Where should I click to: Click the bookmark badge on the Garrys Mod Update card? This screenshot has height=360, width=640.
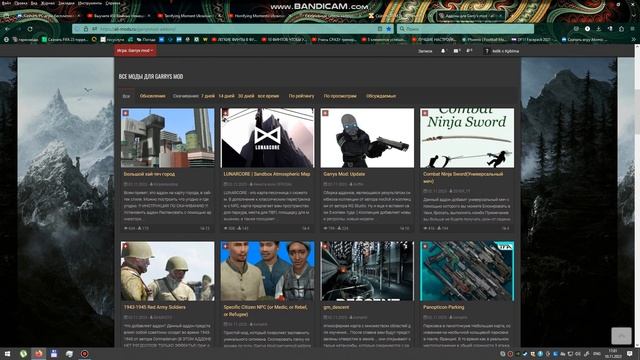[325, 113]
